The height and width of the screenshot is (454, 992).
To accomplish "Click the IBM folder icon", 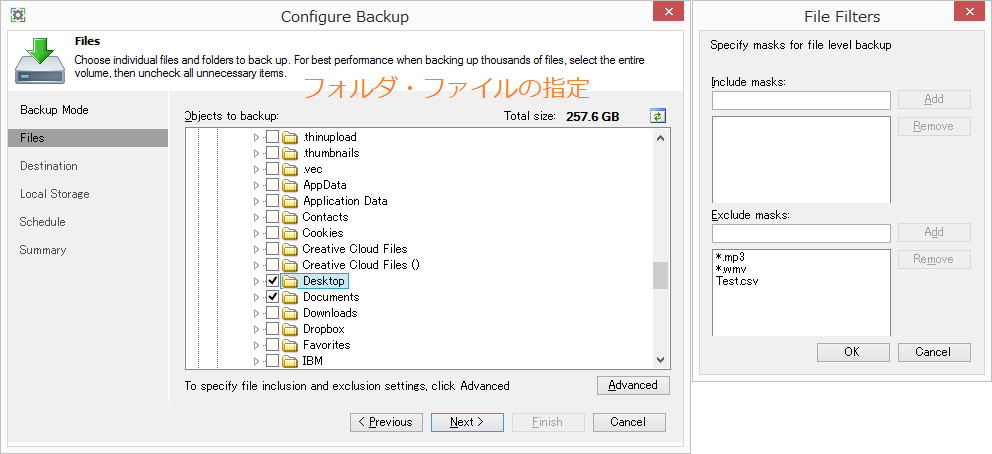I will click(290, 361).
